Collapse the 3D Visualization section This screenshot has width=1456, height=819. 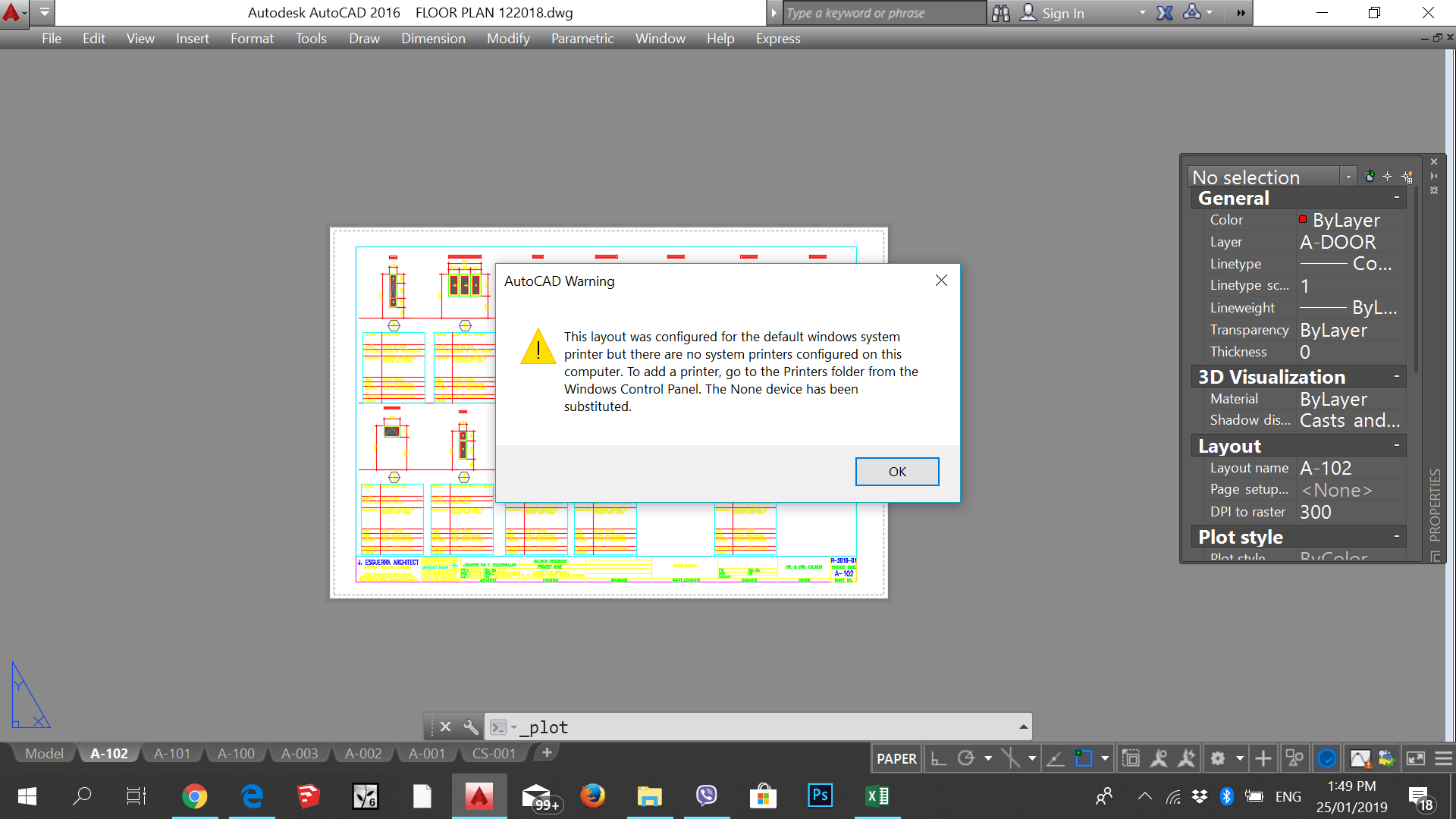pos(1395,376)
